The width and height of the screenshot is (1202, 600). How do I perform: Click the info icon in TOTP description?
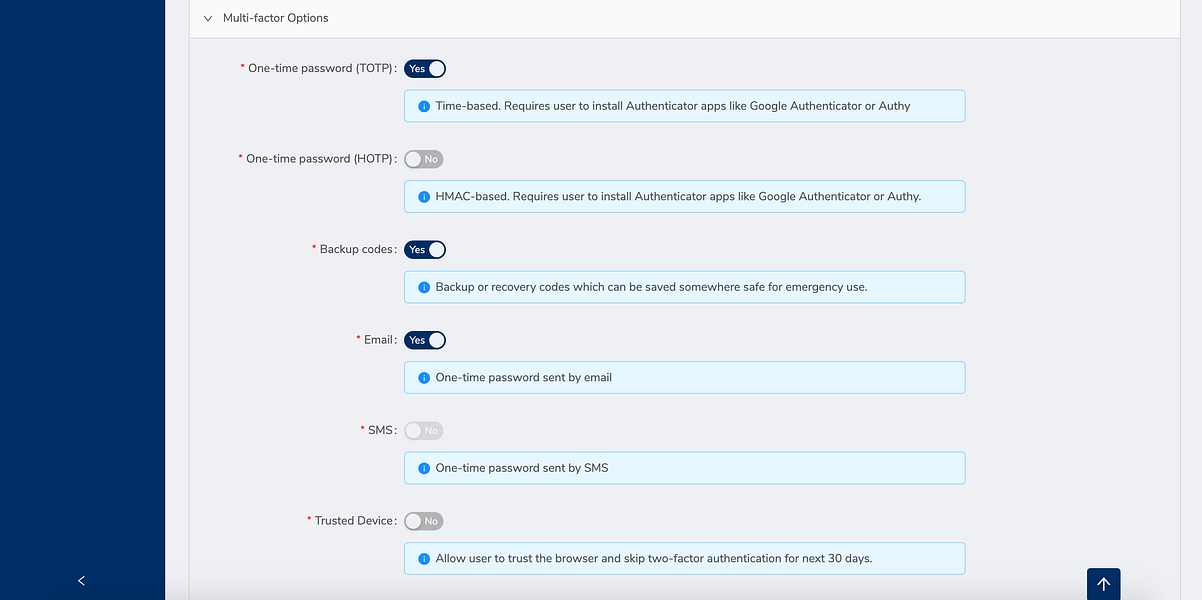[424, 106]
